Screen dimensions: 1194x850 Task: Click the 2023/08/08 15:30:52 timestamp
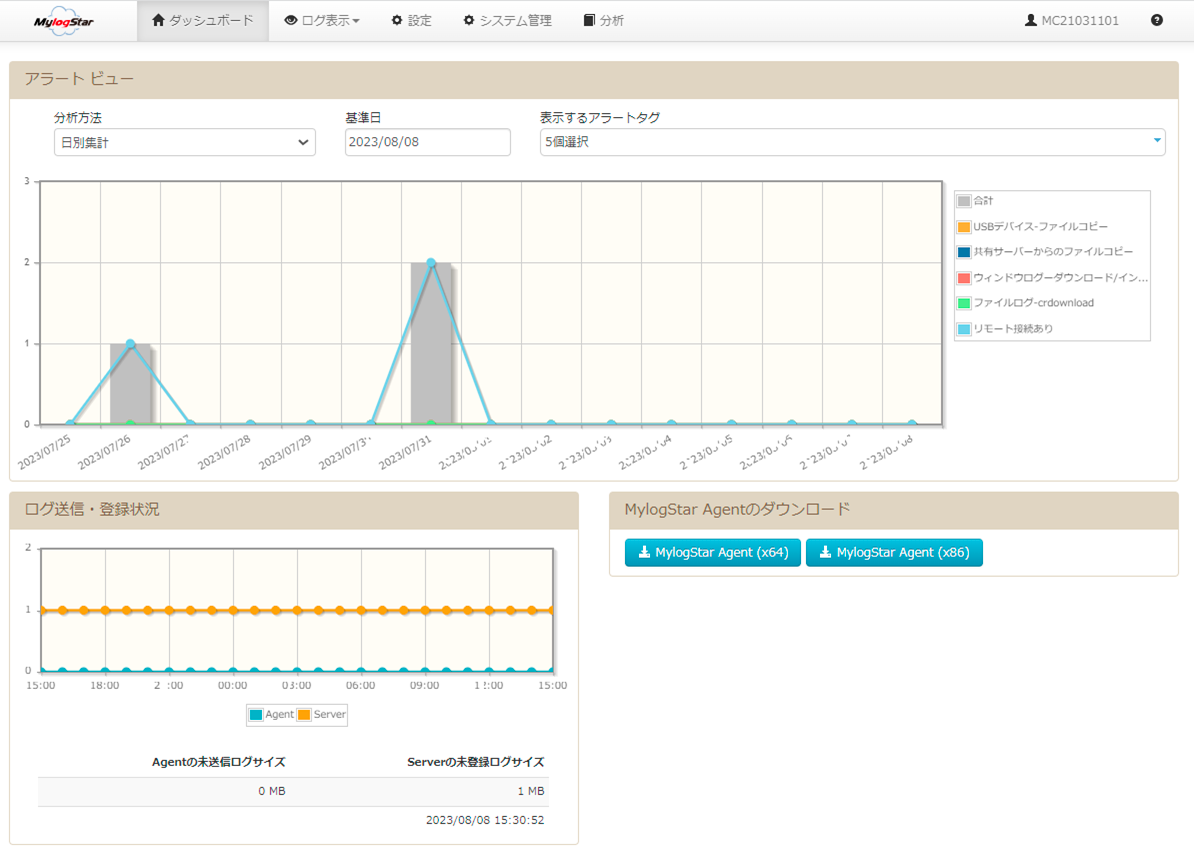coord(485,820)
